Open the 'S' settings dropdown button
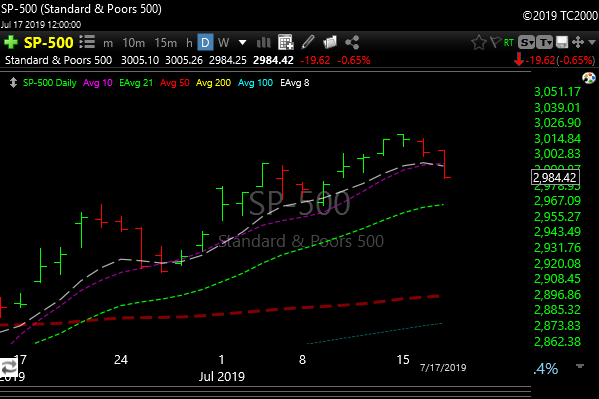 [526, 42]
